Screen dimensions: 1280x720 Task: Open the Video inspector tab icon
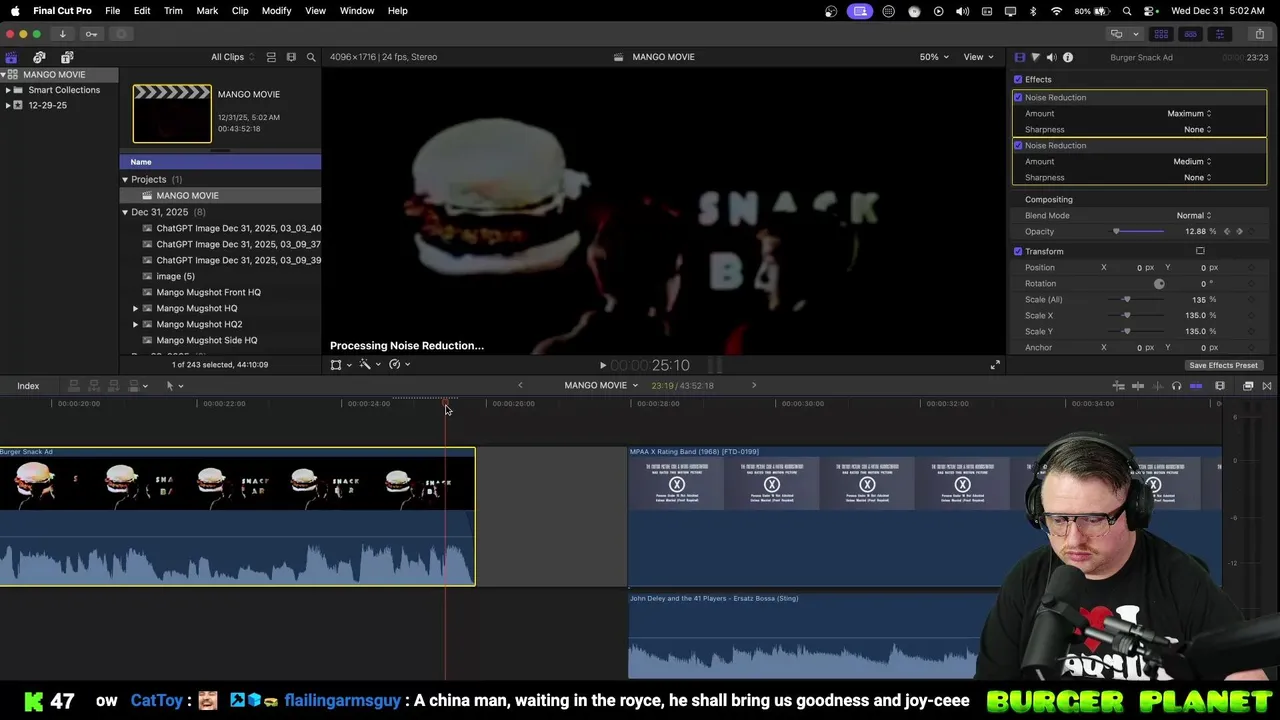pyautogui.click(x=1019, y=57)
